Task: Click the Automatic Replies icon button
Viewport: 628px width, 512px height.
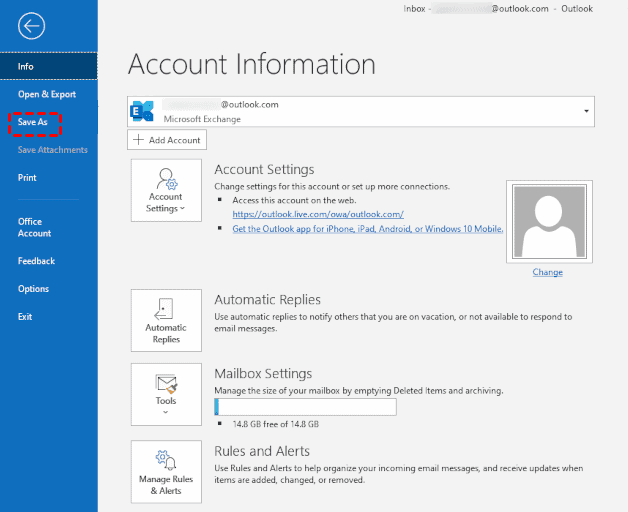Action: [166, 321]
